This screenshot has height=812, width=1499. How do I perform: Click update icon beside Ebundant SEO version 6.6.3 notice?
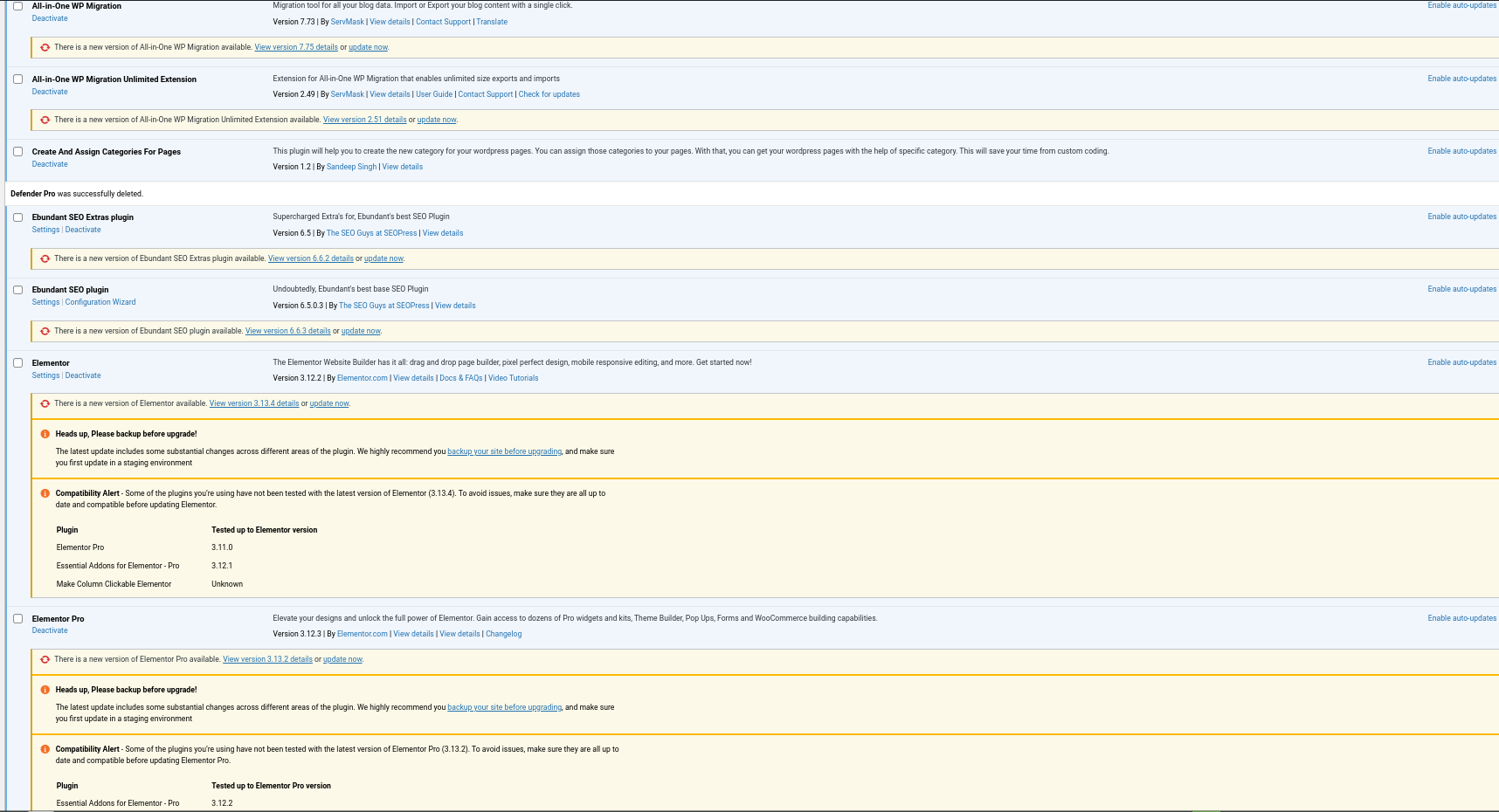point(45,331)
